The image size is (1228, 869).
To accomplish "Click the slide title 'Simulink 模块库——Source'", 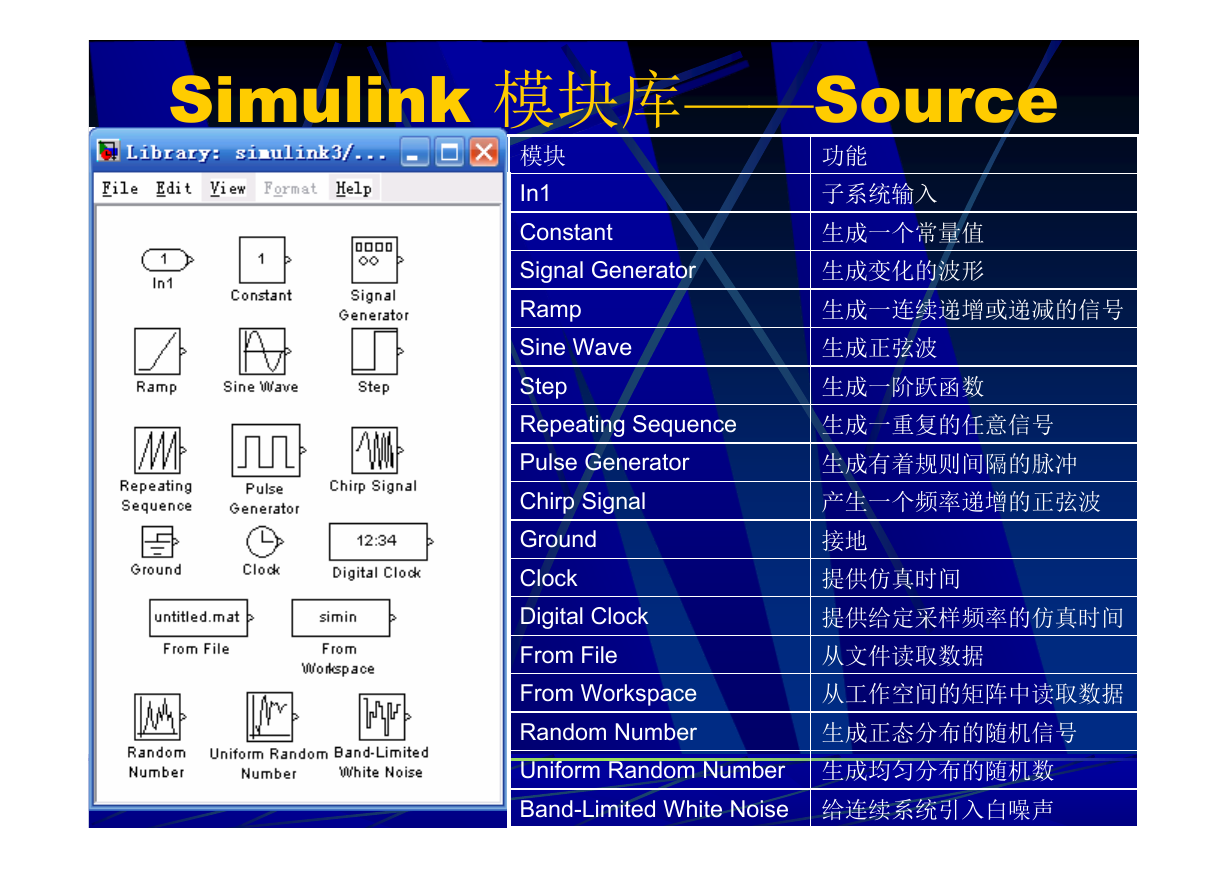I will 613,99.
